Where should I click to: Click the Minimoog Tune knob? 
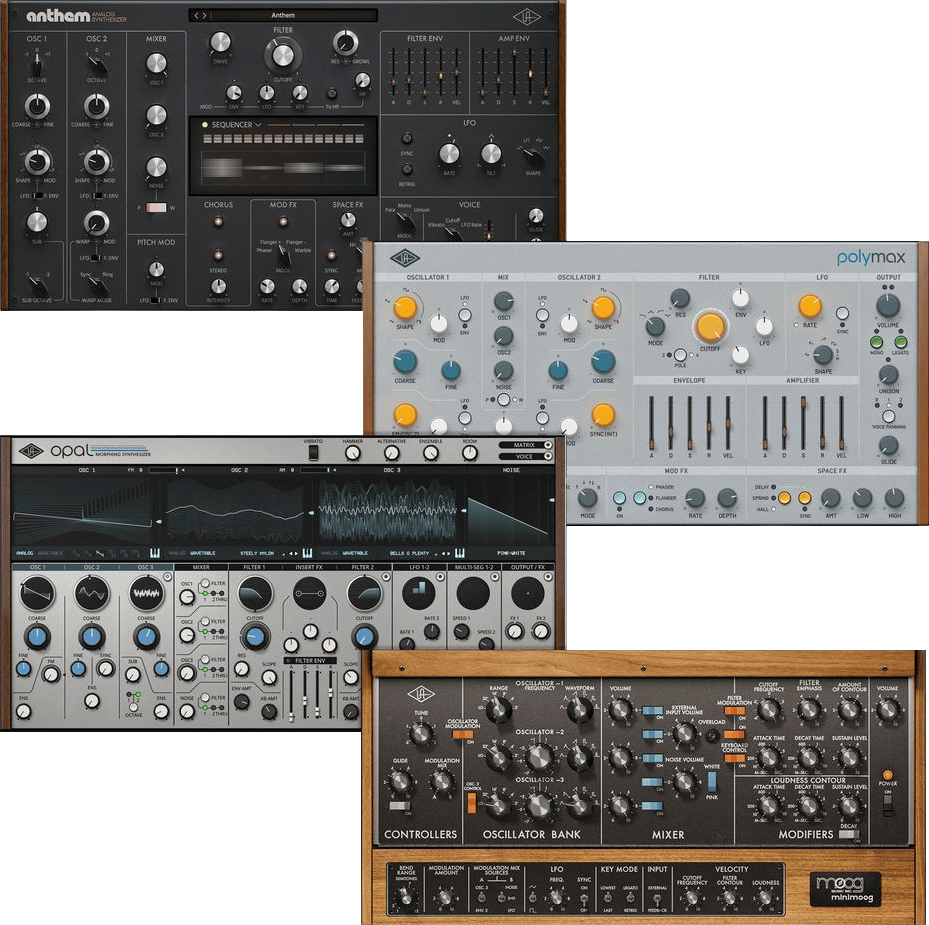coord(421,736)
